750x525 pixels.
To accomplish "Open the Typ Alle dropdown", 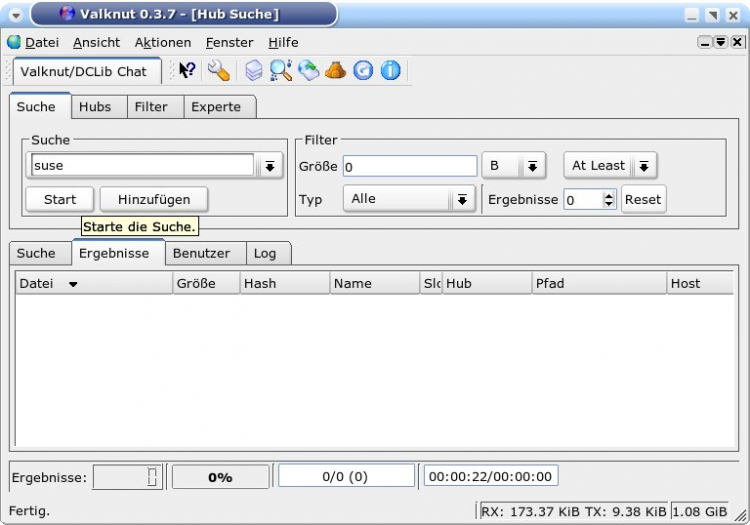I will click(409, 198).
